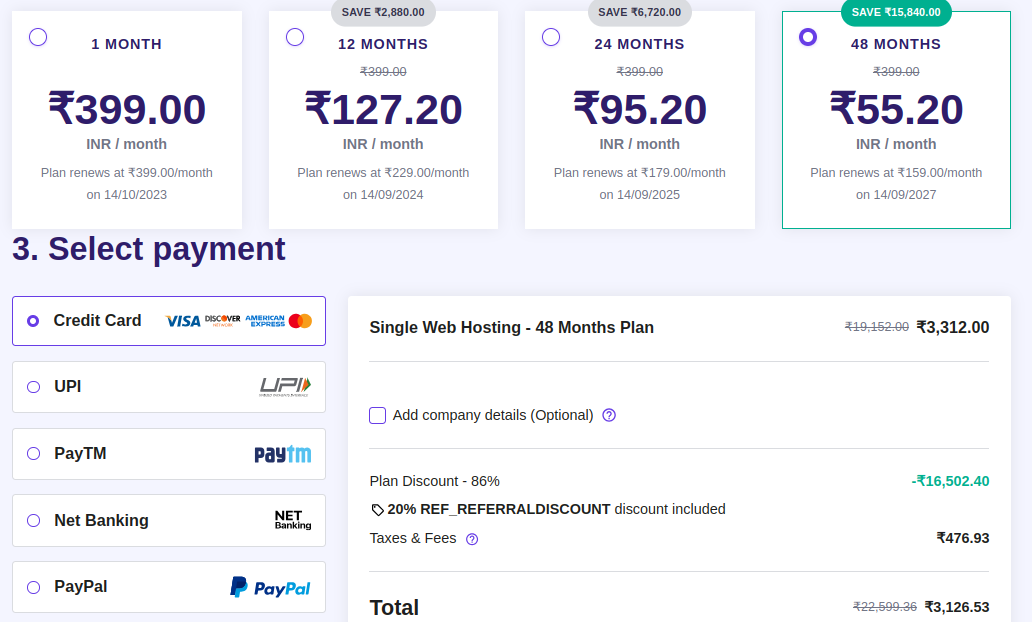Image resolution: width=1032 pixels, height=622 pixels.
Task: Click the American Express logo
Action: click(265, 321)
